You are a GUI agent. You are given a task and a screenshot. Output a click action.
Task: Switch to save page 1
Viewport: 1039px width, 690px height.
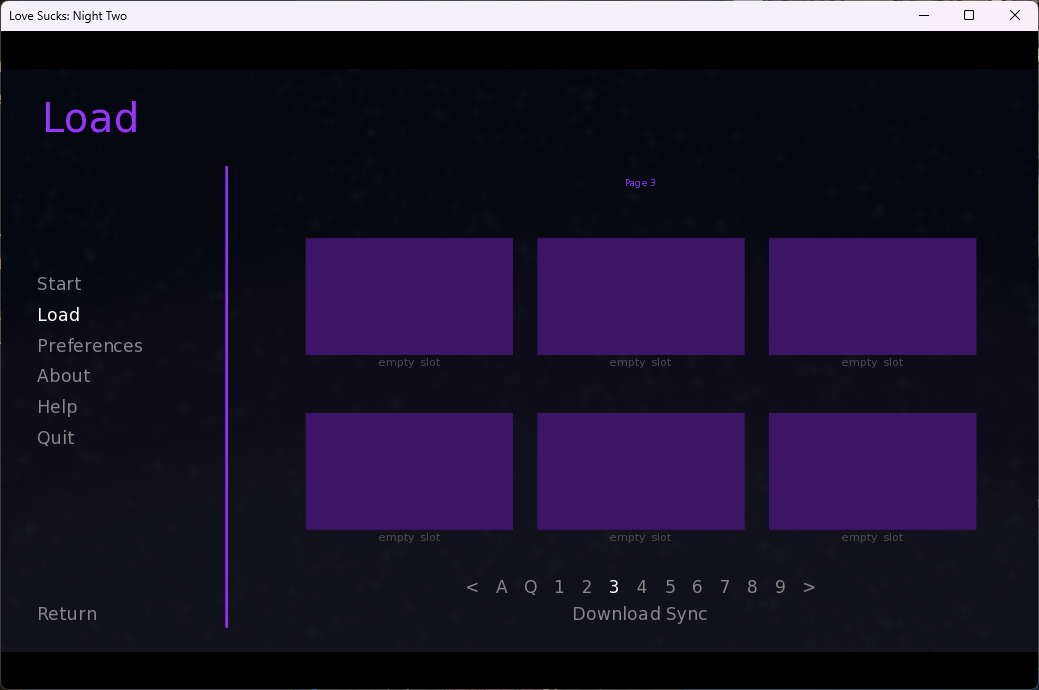pos(559,587)
